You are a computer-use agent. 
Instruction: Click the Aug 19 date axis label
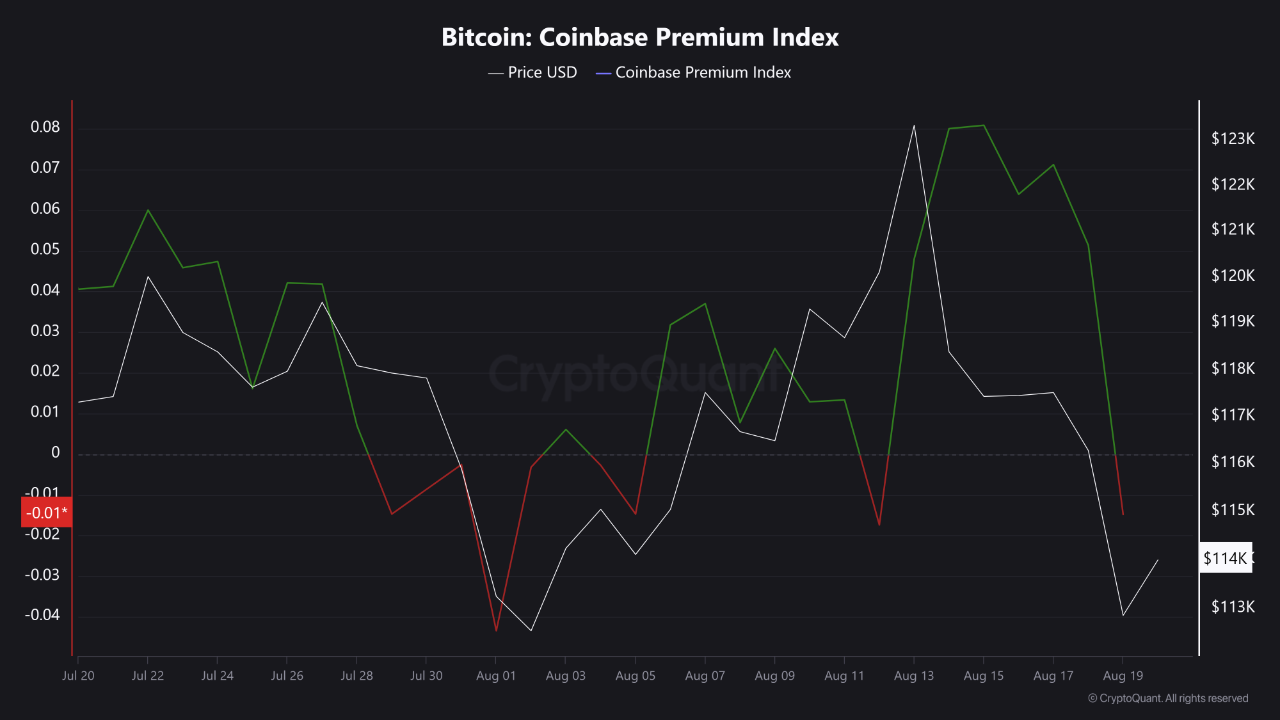pos(1123,676)
